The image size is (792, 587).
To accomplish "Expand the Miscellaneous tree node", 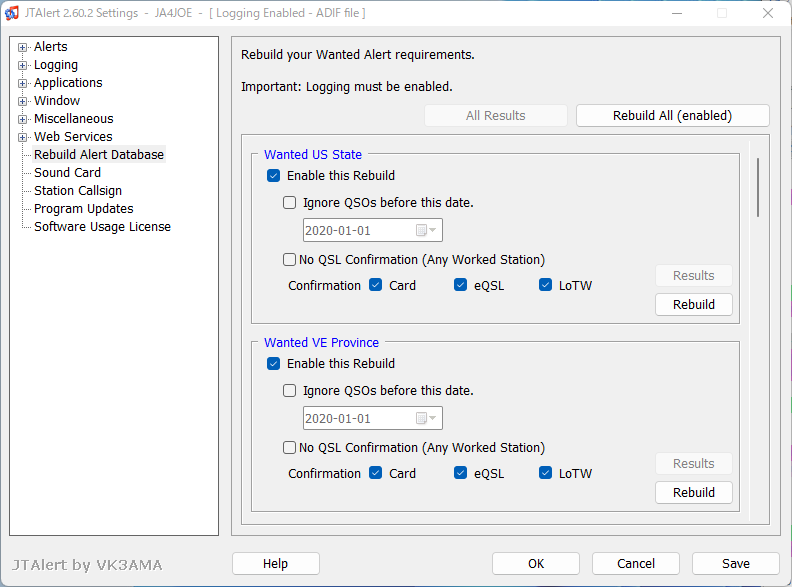I will click(22, 120).
